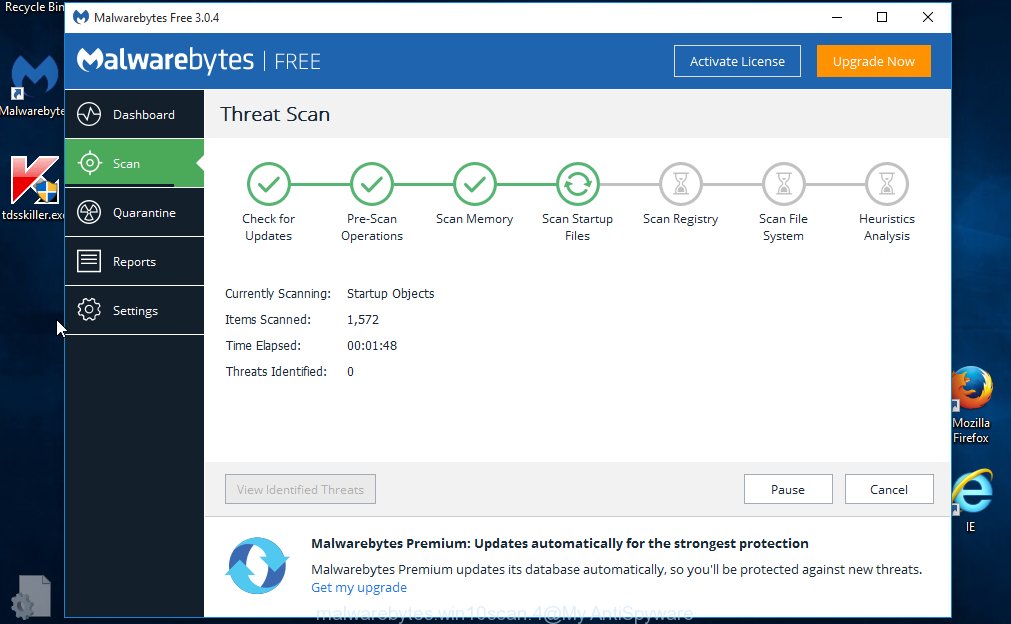Viewport: 1011px width, 624px height.
Task: Click the blue update arrows promo icon
Action: 257,565
